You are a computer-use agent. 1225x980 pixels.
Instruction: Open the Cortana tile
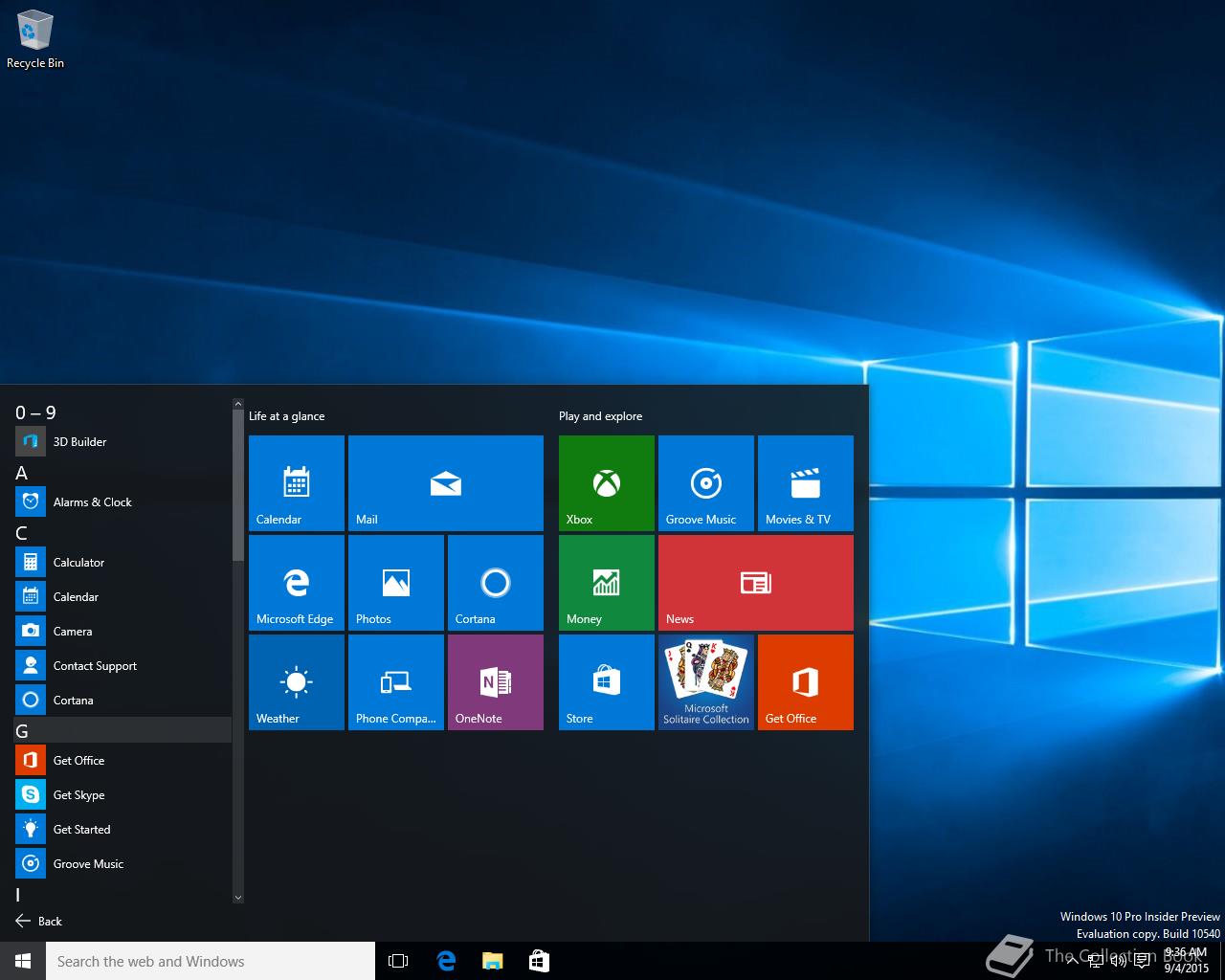[x=496, y=583]
